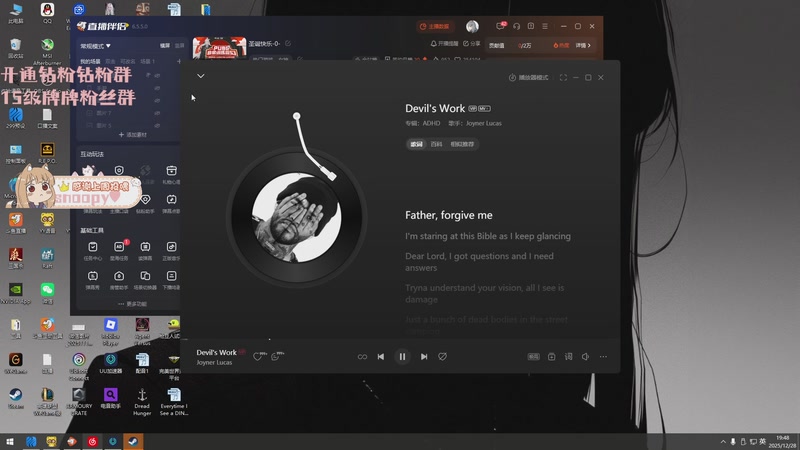The image size is (800, 450).
Task: Open 场景切换器 scene switcher tool
Action: click(x=145, y=280)
